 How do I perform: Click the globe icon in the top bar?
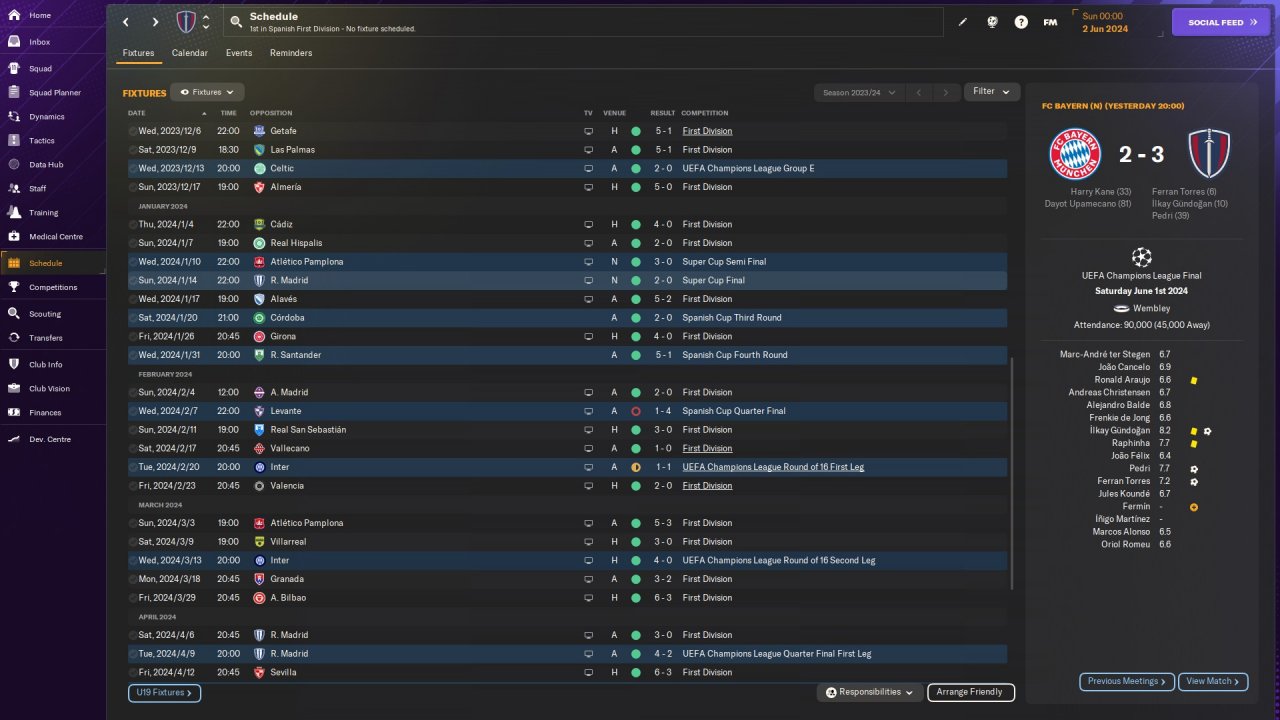pos(992,22)
